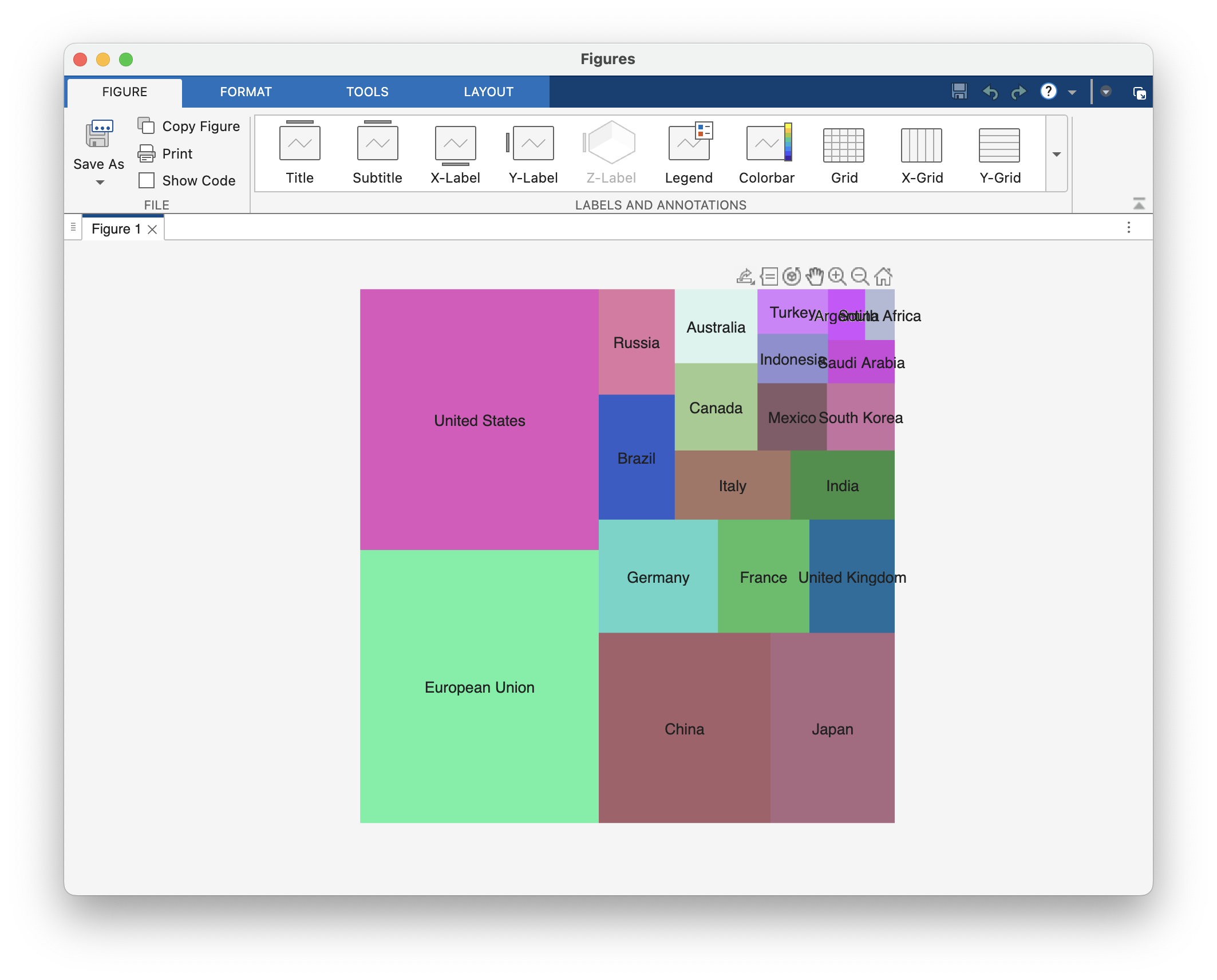The image size is (1217, 980).
Task: Open the LAYOUT ribbon tab
Action: (488, 92)
